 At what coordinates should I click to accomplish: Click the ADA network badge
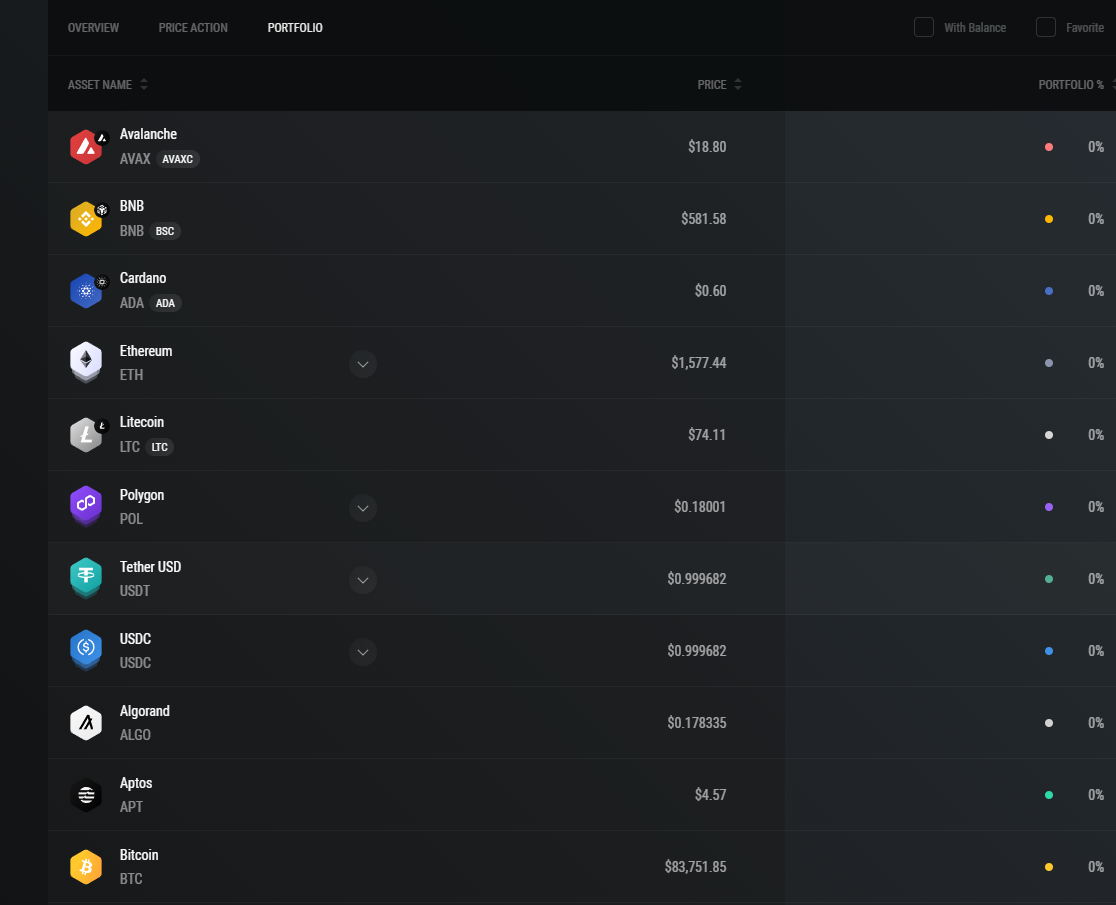pyautogui.click(x=166, y=303)
